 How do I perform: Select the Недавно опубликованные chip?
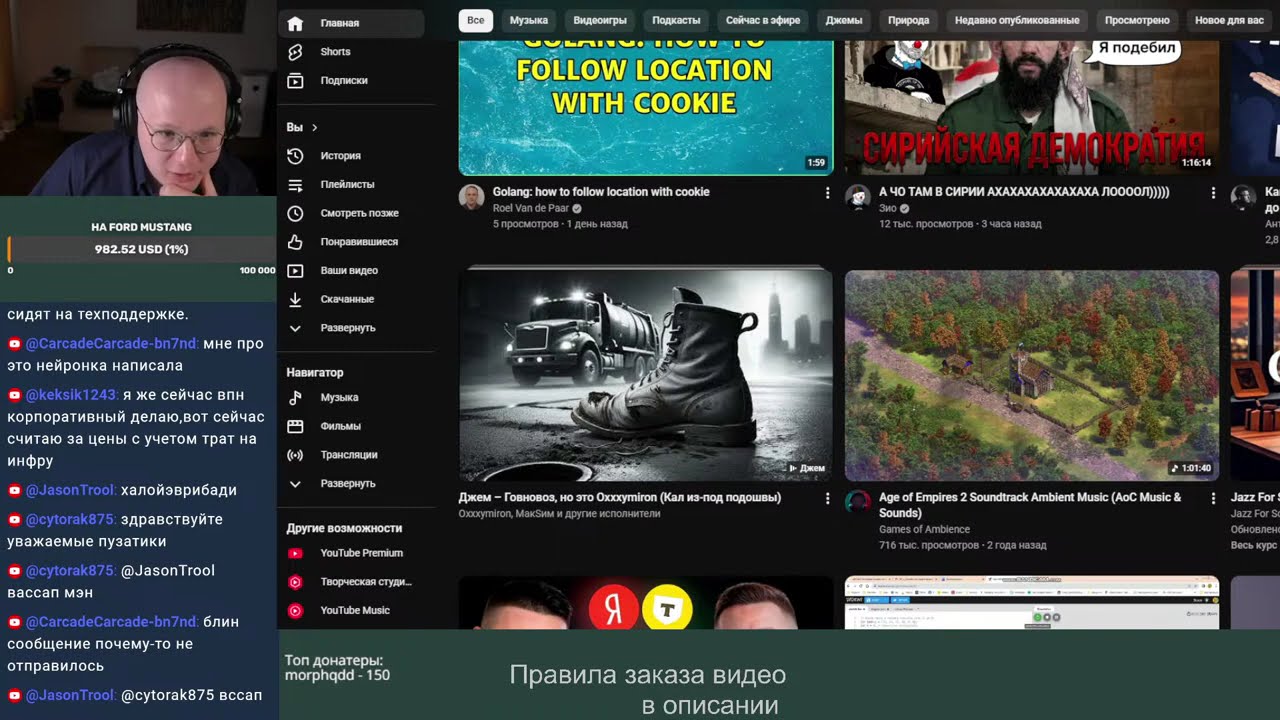[x=1017, y=20]
